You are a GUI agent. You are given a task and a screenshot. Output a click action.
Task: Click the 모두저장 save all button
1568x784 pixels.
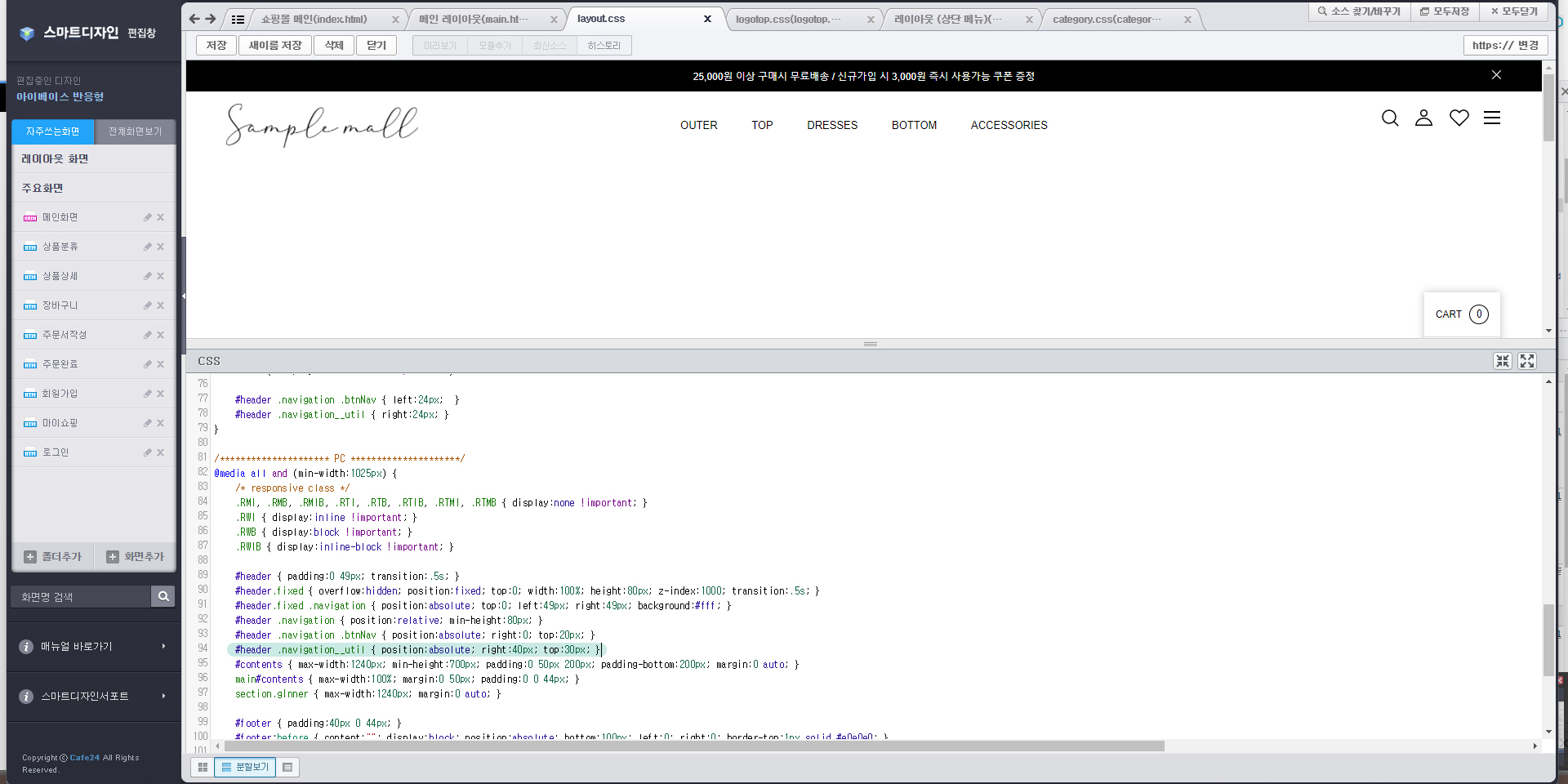1445,11
